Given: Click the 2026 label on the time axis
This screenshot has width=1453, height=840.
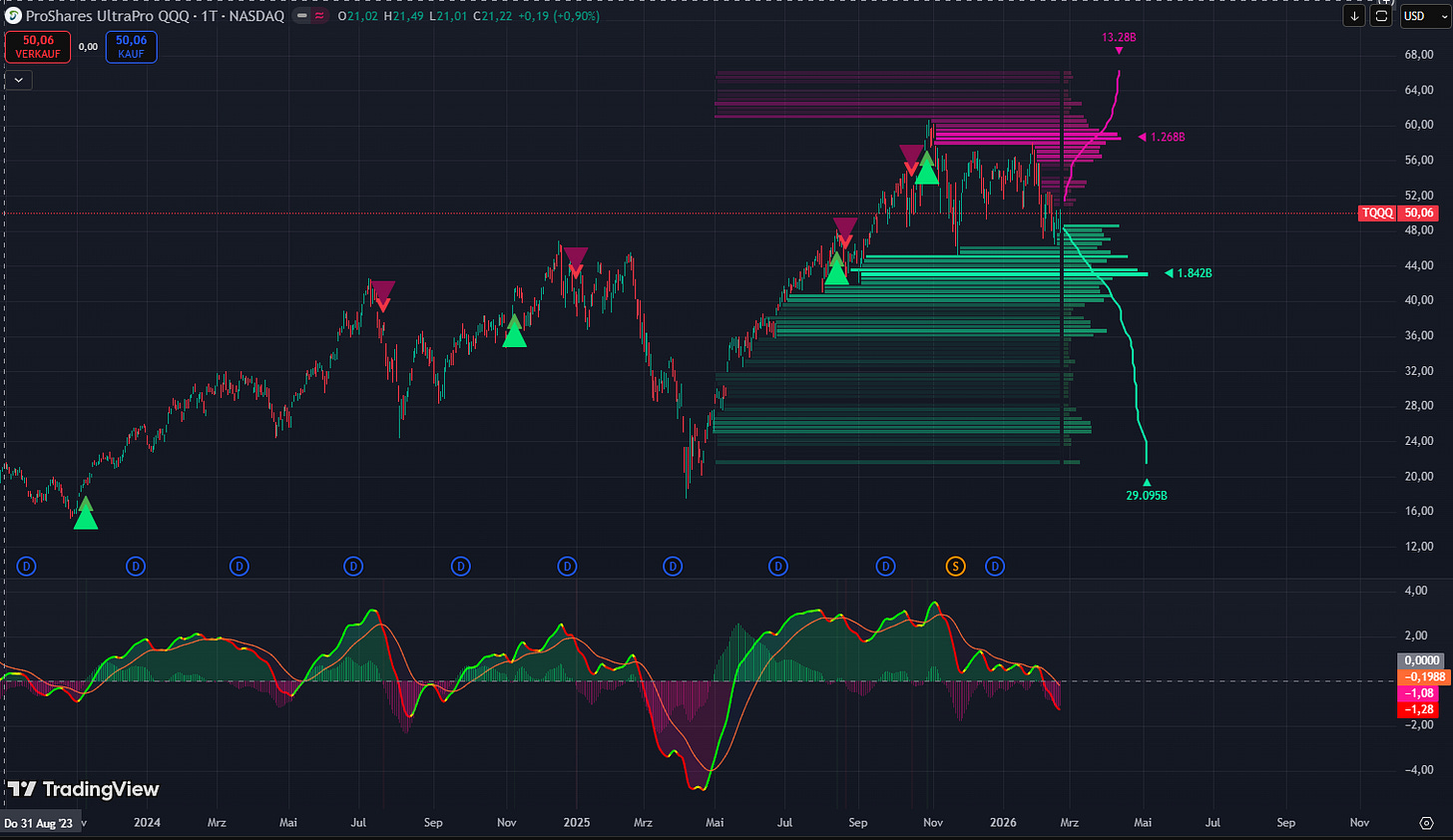Looking at the screenshot, I should point(1003,823).
